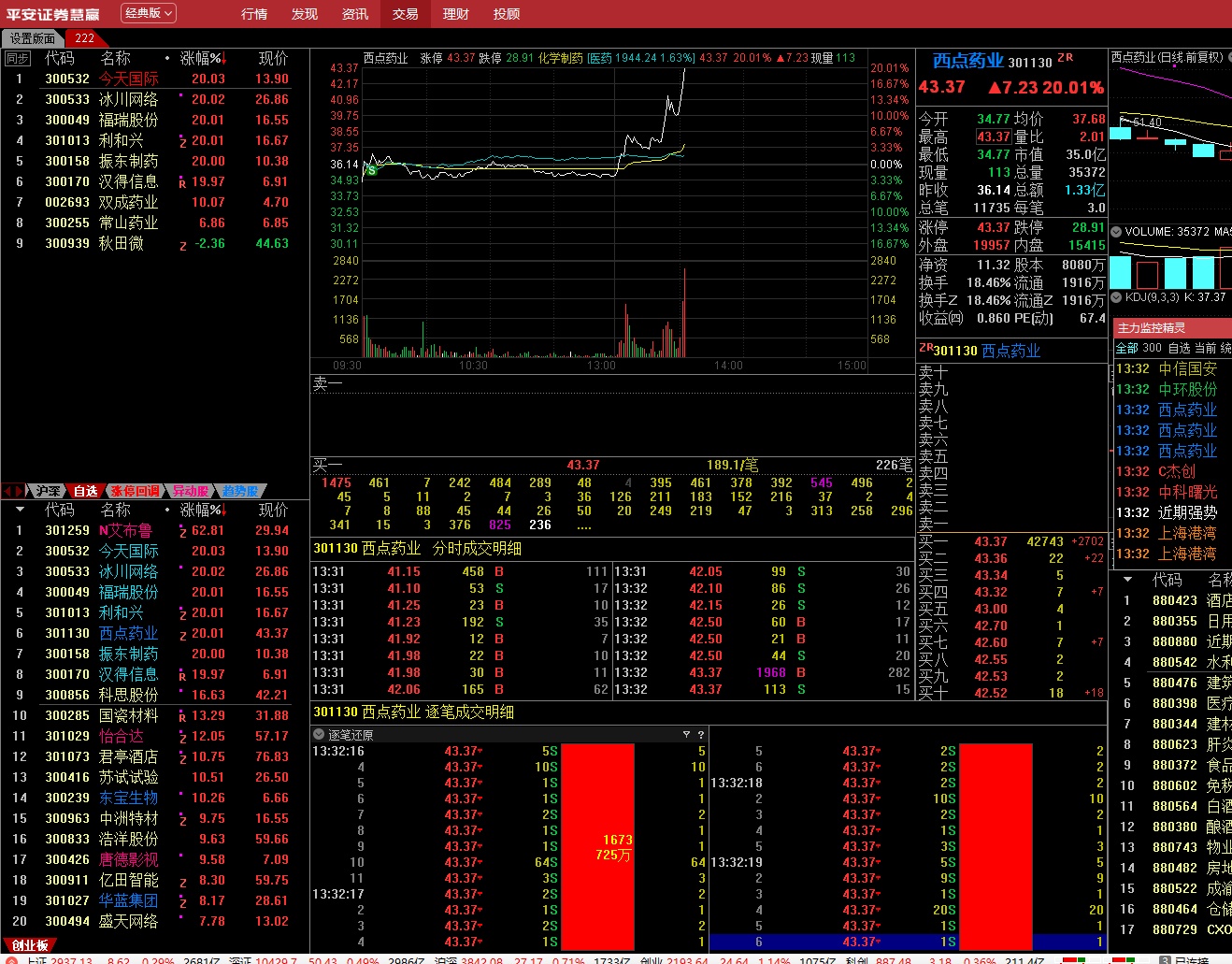Click the 买一 price 43.37 in order book
The image size is (1232, 964).
990,541
